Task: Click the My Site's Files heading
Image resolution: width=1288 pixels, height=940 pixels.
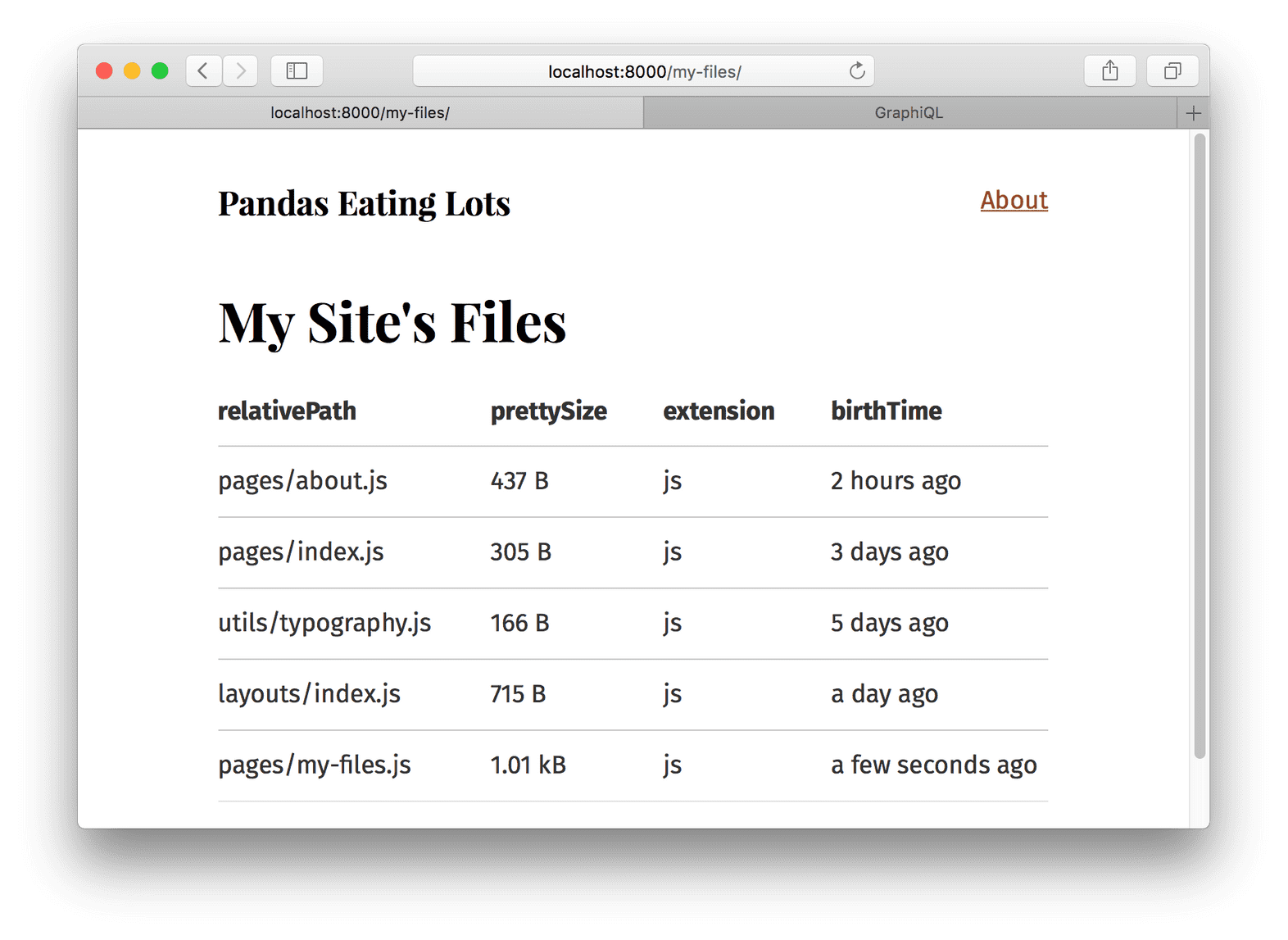Action: [x=392, y=323]
